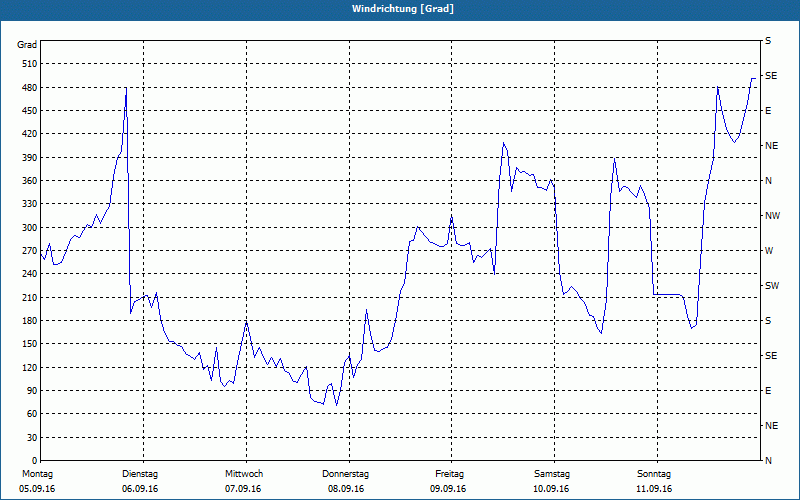Select the 07.09.16 date label
The image size is (800, 500).
243,489
